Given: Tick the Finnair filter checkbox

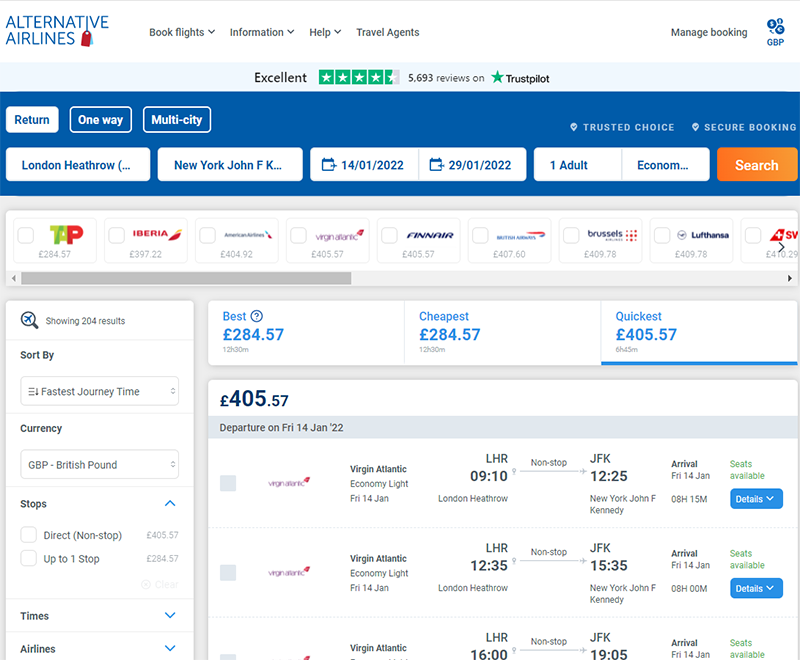Looking at the screenshot, I should coord(389,236).
